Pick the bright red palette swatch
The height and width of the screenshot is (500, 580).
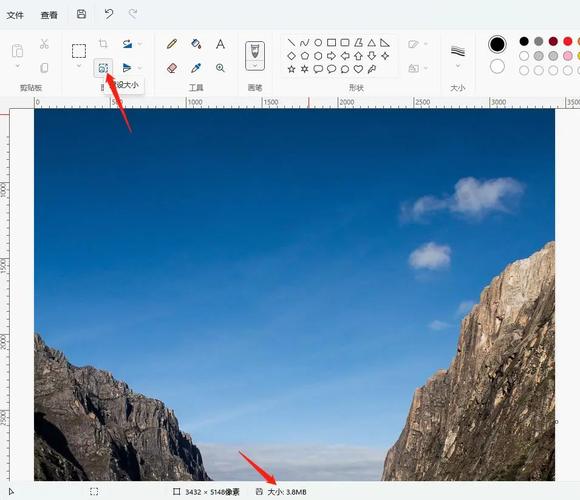click(568, 41)
